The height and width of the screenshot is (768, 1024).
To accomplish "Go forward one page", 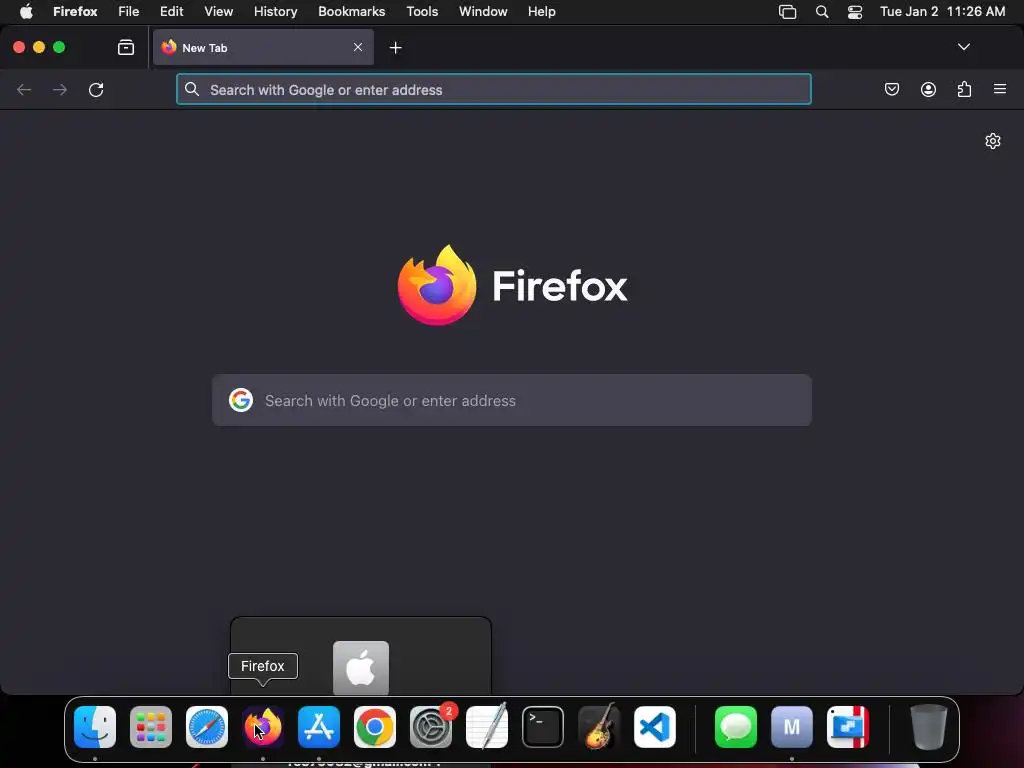I will pyautogui.click(x=60, y=89).
